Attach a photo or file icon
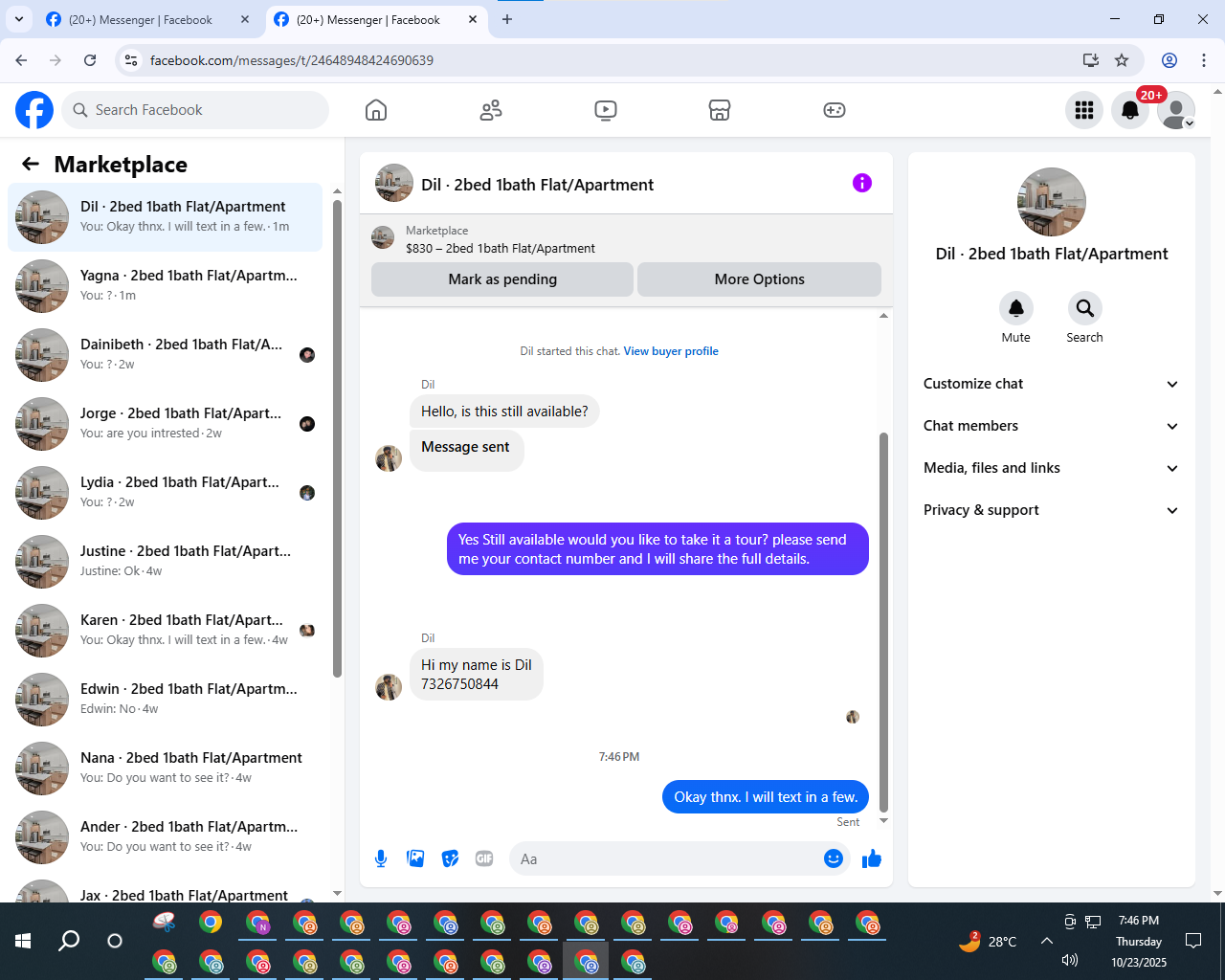The width and height of the screenshot is (1225, 980). point(415,858)
